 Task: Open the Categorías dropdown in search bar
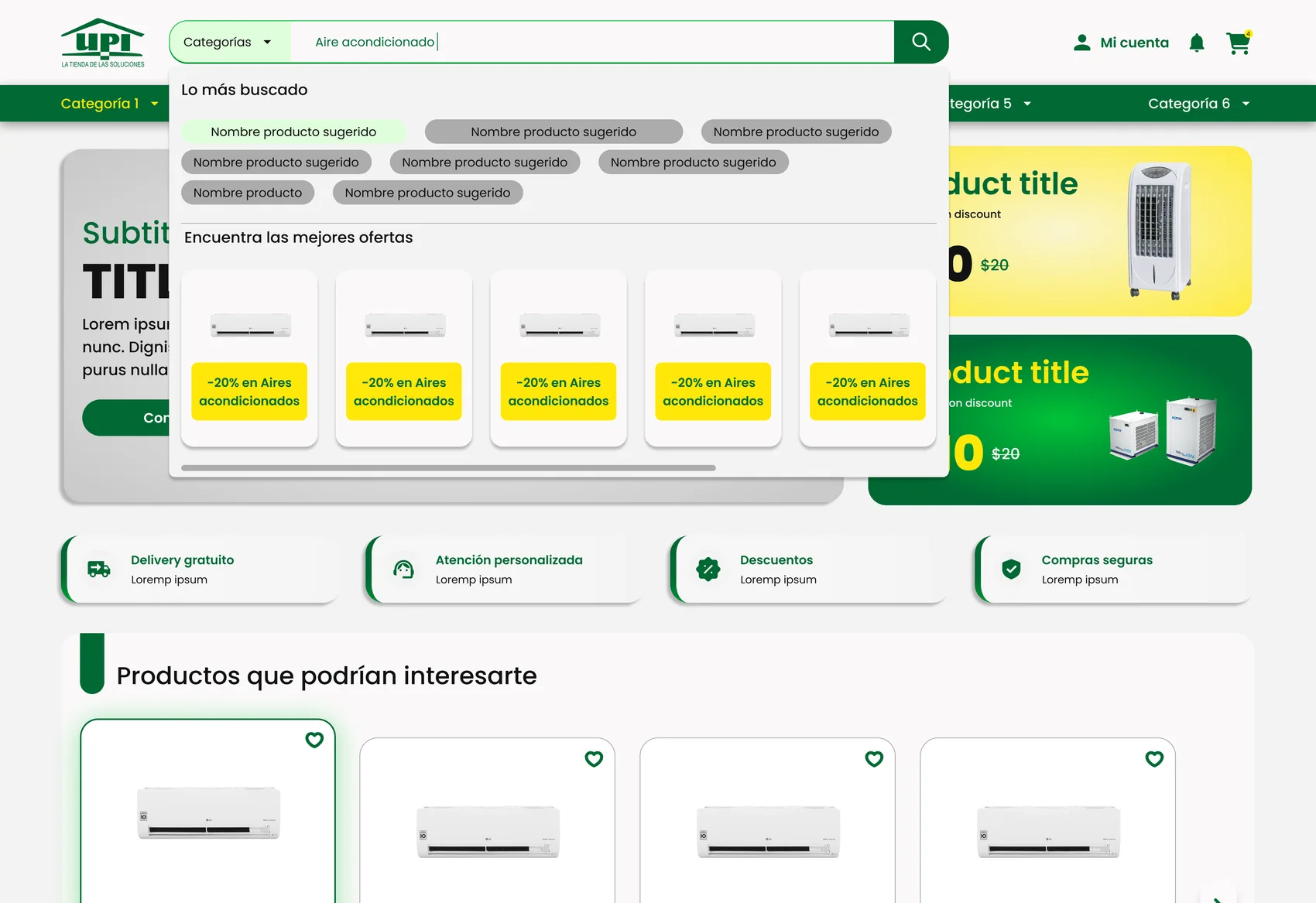[x=229, y=42]
